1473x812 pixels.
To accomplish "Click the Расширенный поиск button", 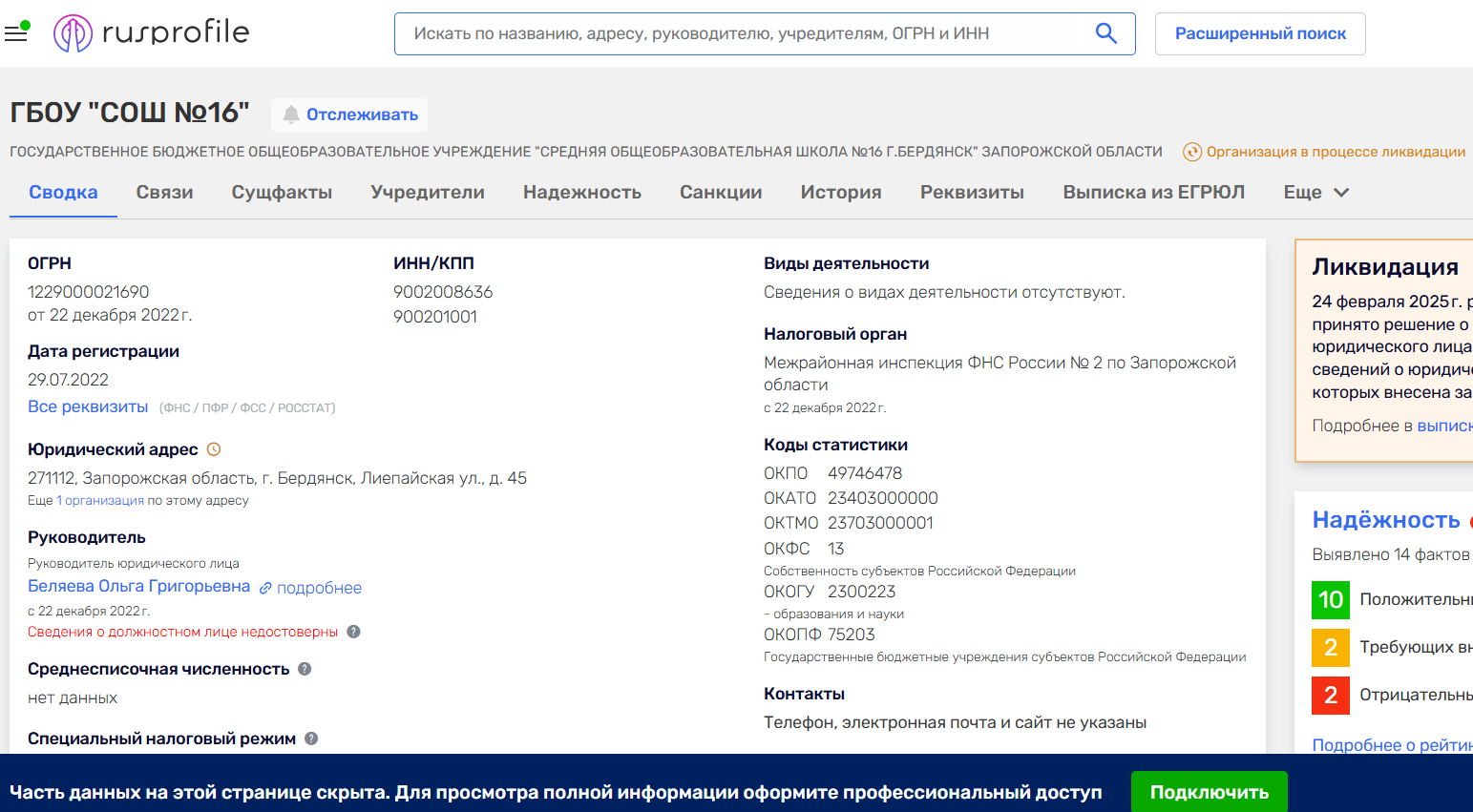I will pyautogui.click(x=1259, y=33).
